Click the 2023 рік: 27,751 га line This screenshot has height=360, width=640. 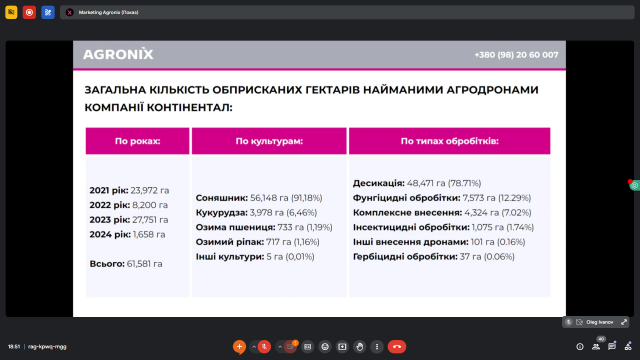click(129, 220)
